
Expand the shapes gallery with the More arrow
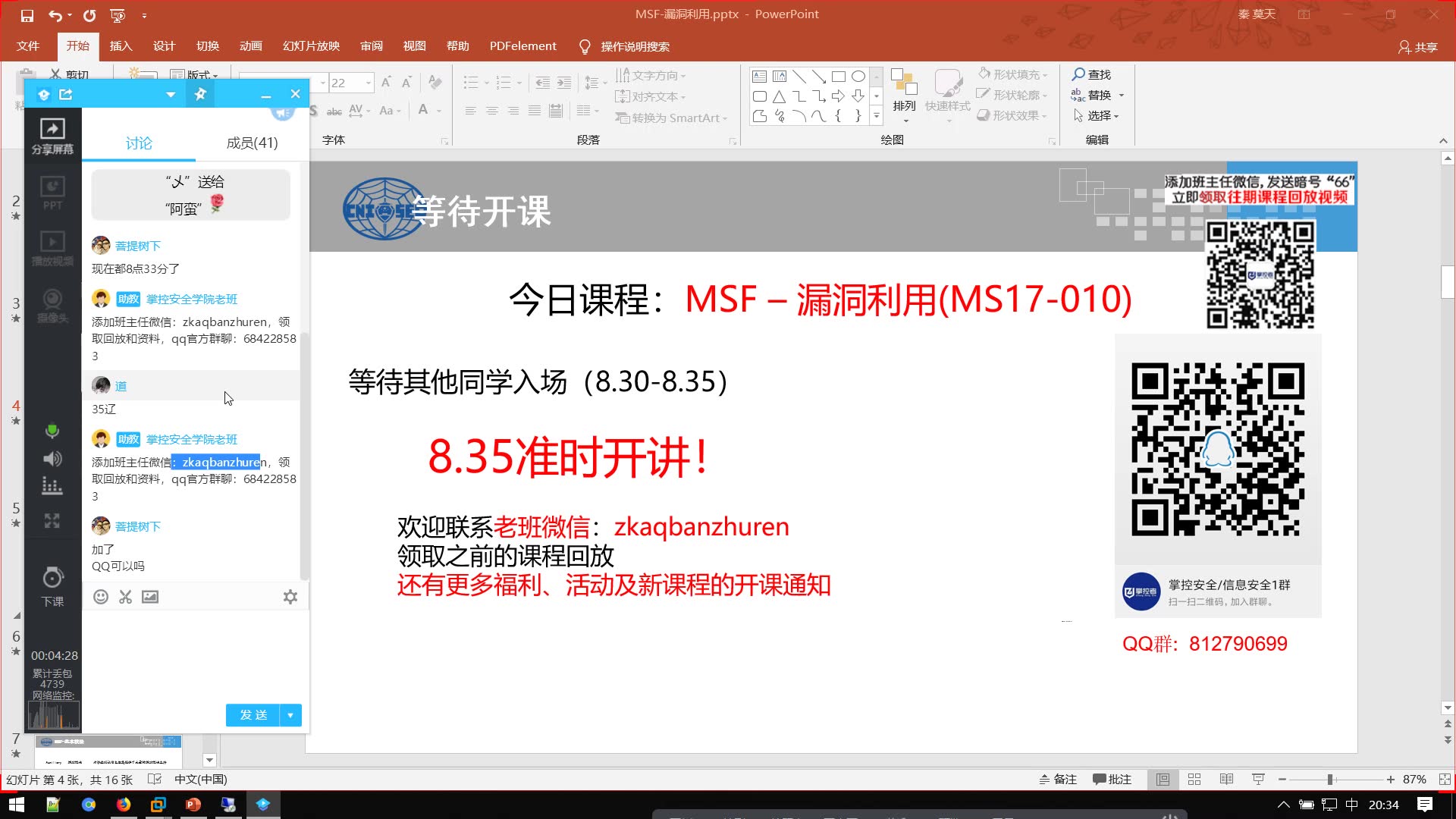tap(876, 115)
